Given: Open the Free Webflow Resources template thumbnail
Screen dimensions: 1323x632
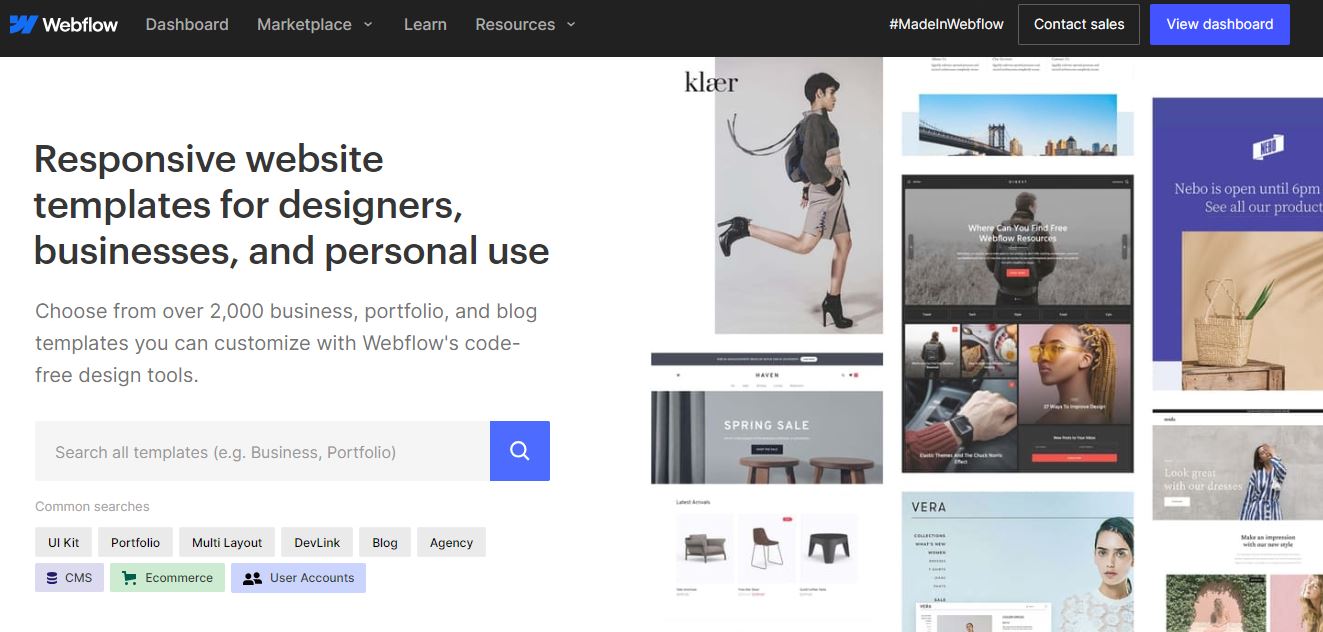Looking at the screenshot, I should 1018,323.
